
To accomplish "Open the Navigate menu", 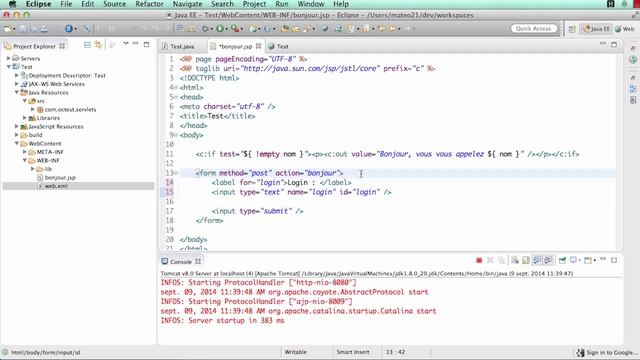I will 187,4.
